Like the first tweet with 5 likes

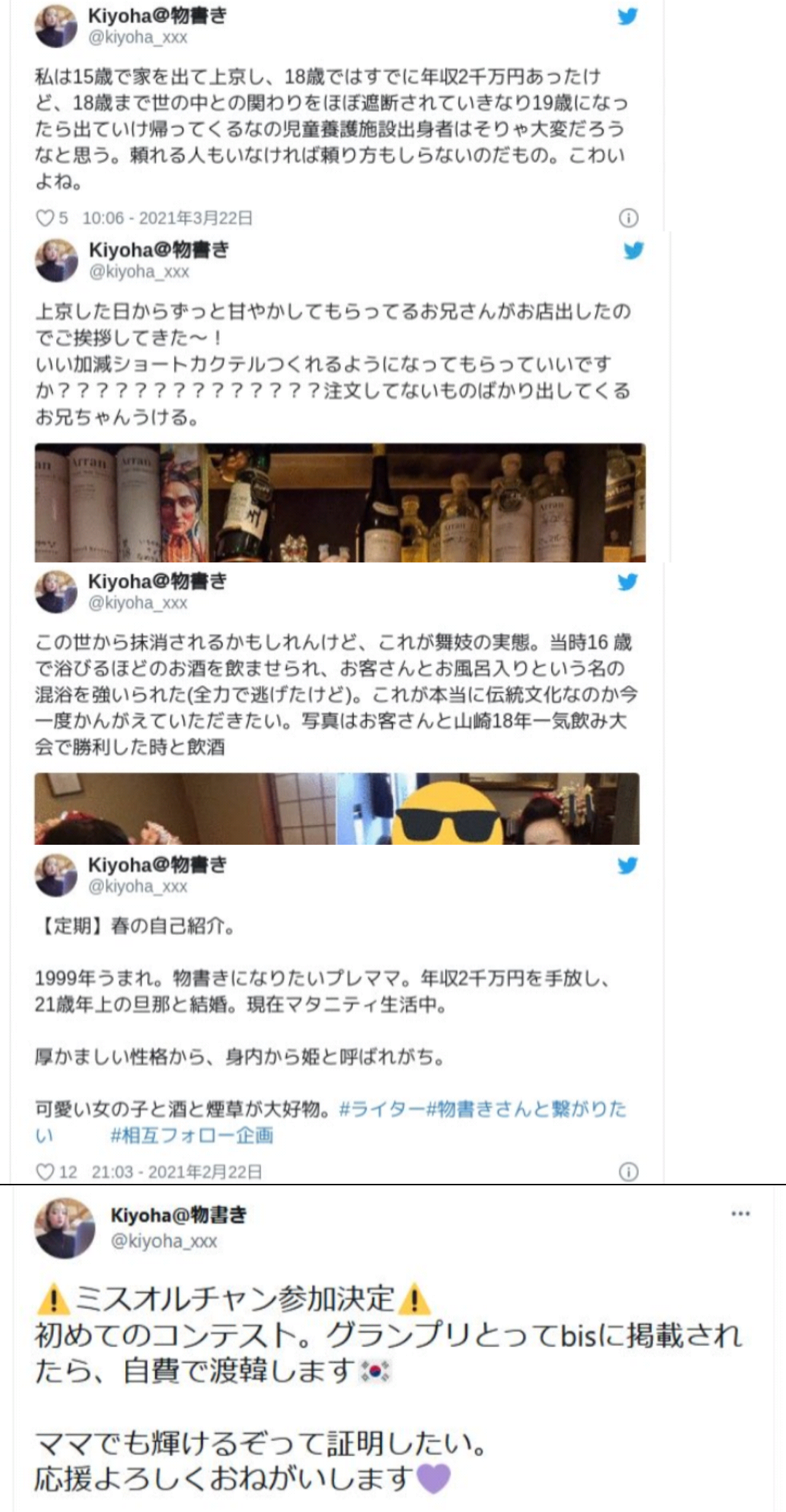pyautogui.click(x=45, y=218)
